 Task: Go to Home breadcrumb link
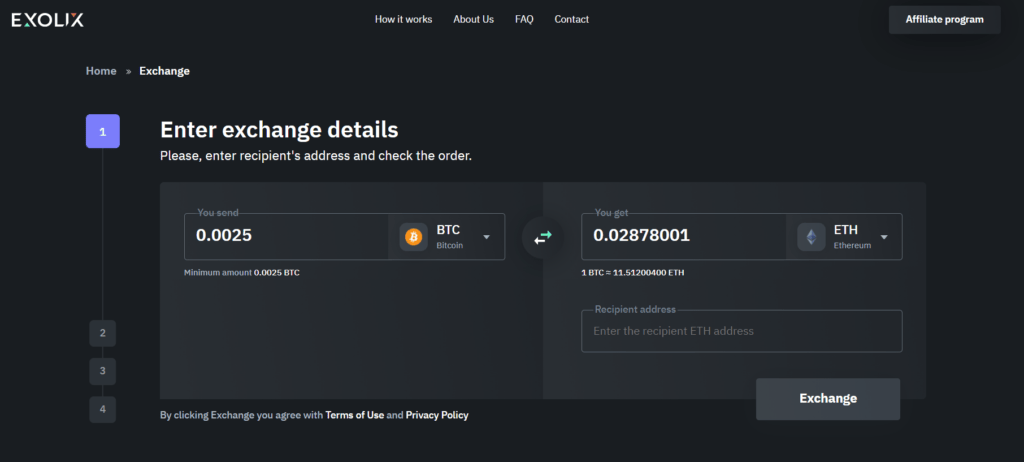click(x=101, y=71)
